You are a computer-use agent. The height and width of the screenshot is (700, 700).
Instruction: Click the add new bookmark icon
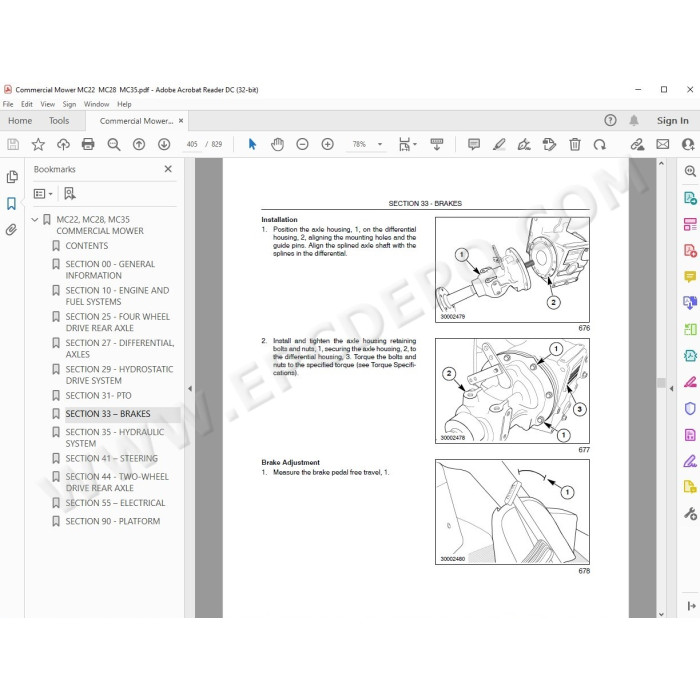70,194
